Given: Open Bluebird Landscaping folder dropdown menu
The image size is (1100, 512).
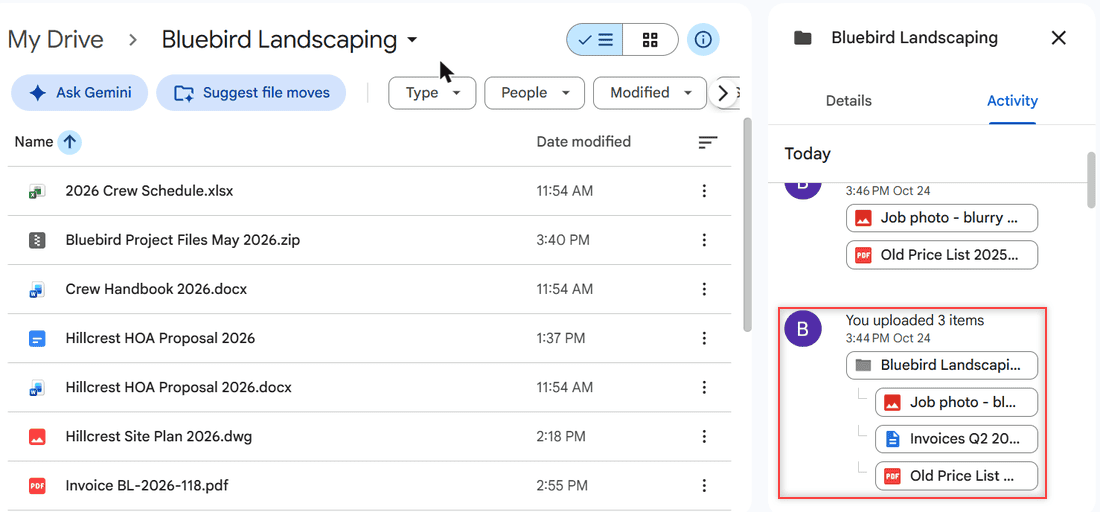Looking at the screenshot, I should (412, 40).
